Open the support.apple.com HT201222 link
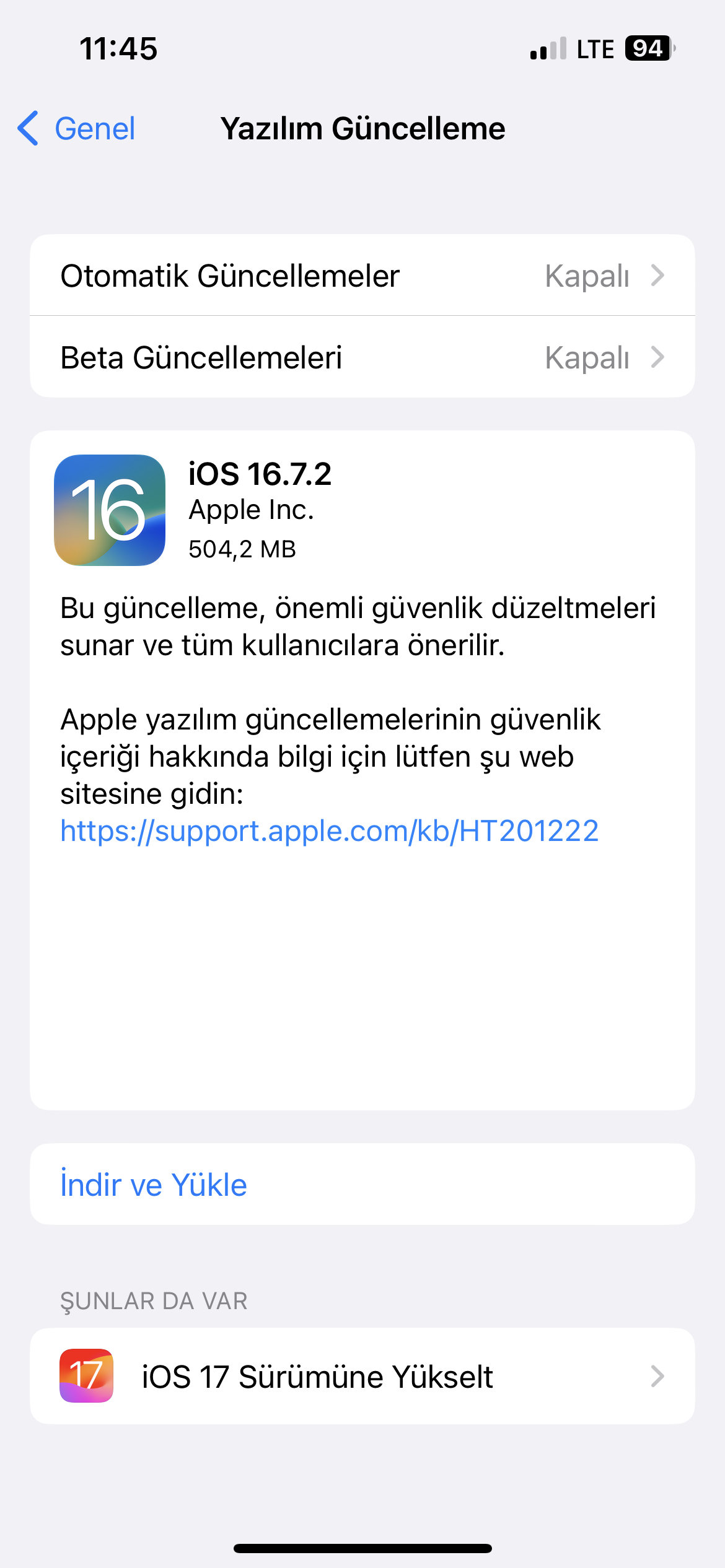This screenshot has height=1568, width=725. pyautogui.click(x=330, y=831)
